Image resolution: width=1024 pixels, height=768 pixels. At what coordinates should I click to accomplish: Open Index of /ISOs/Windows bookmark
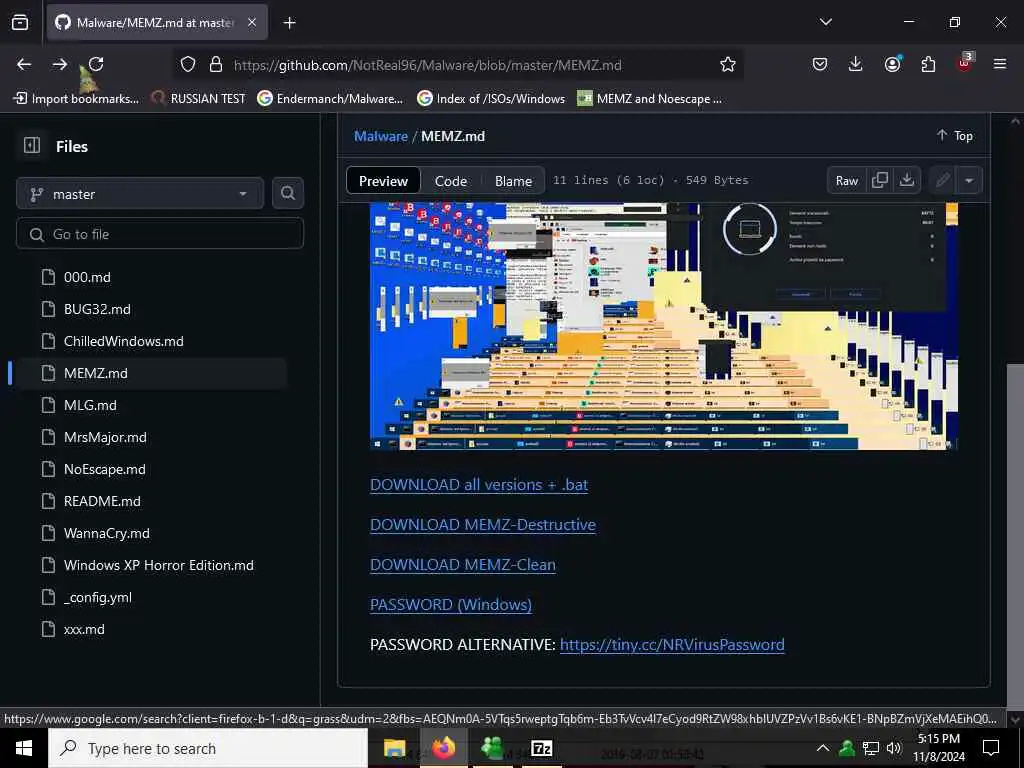coord(491,99)
